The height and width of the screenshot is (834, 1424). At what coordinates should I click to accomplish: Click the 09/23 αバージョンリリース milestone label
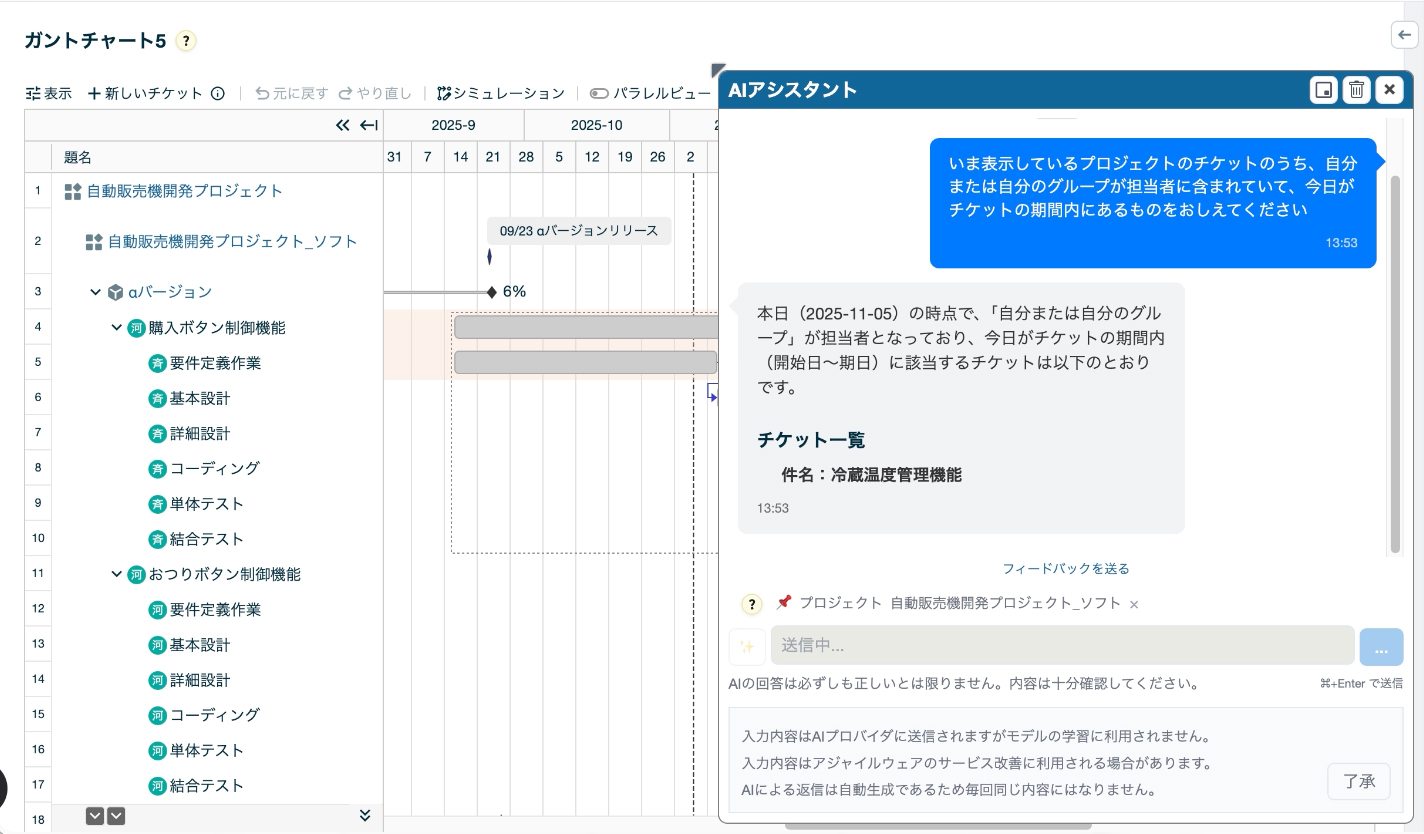point(579,230)
